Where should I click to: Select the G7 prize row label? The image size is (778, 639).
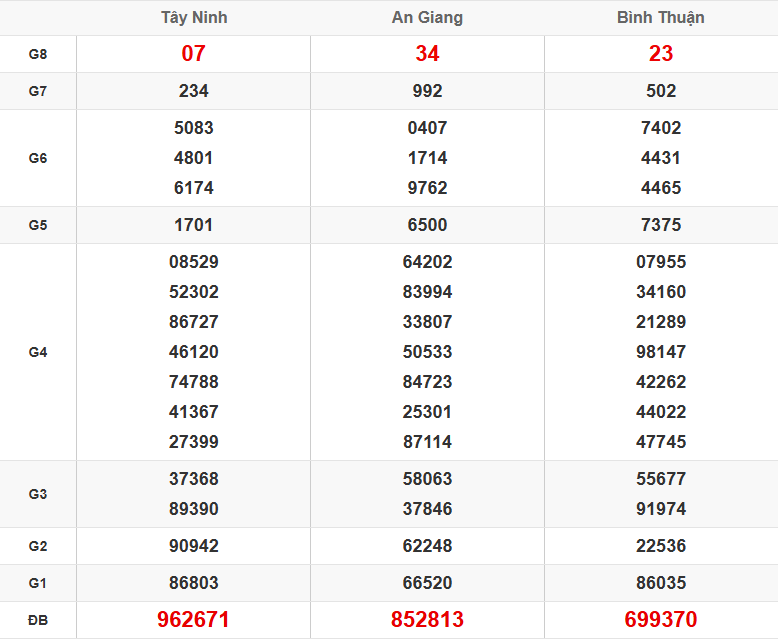[38, 91]
